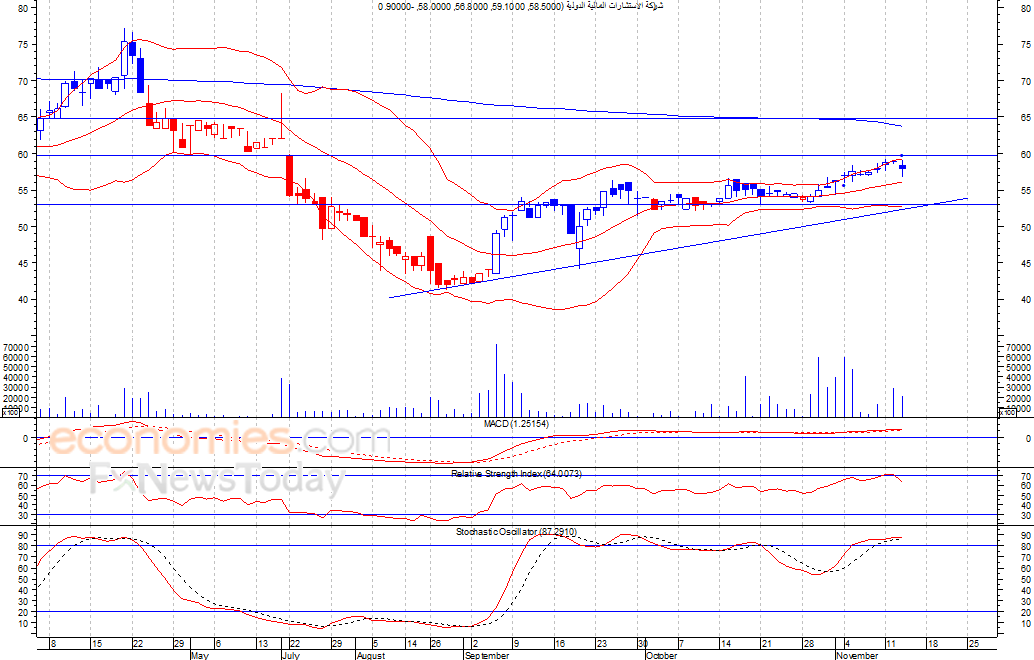This screenshot has width=1034, height=660.
Task: Click the 50 level on the left RSI axis
Action: (23, 496)
